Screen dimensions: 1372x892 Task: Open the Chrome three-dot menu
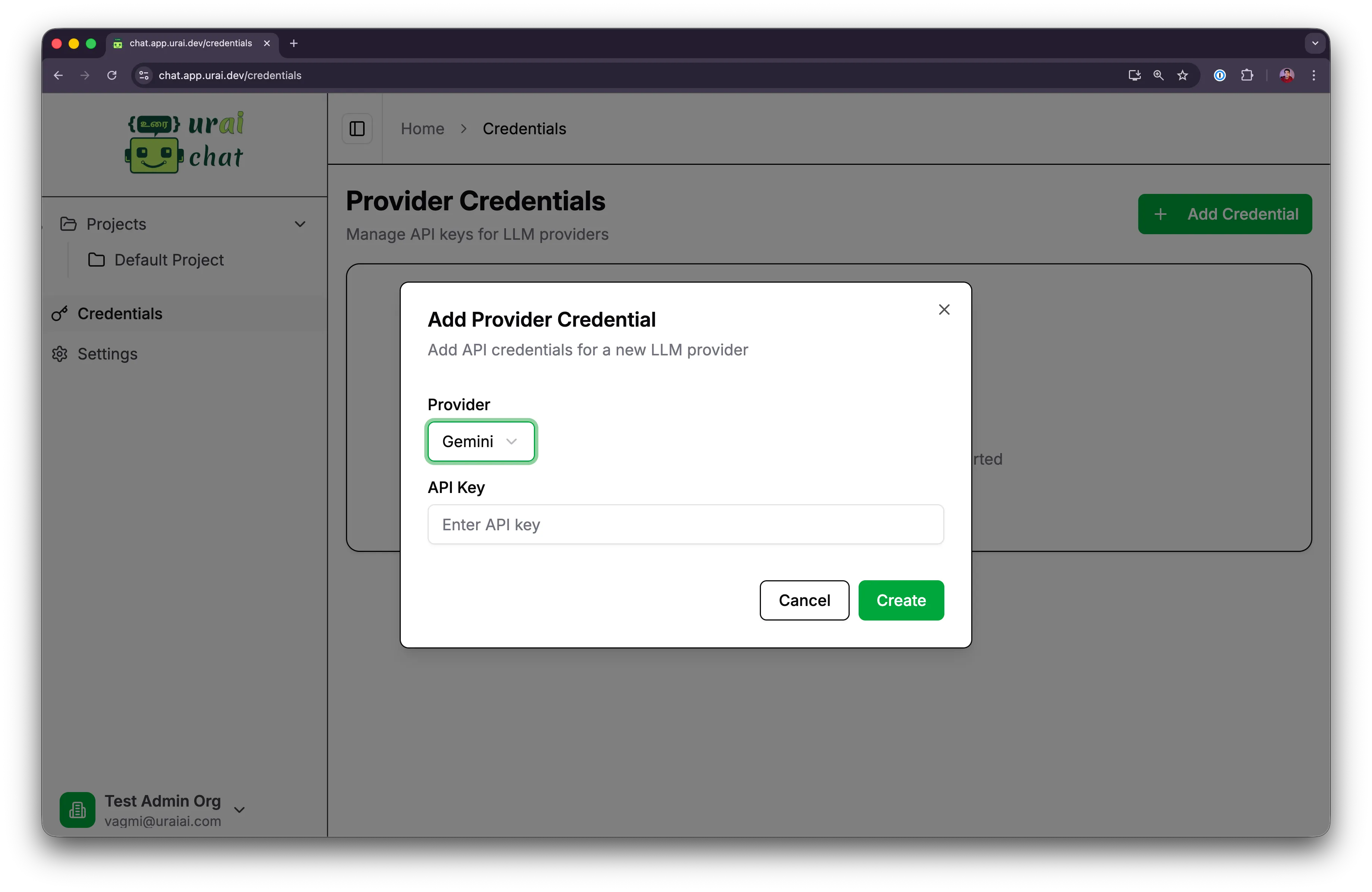pos(1314,75)
